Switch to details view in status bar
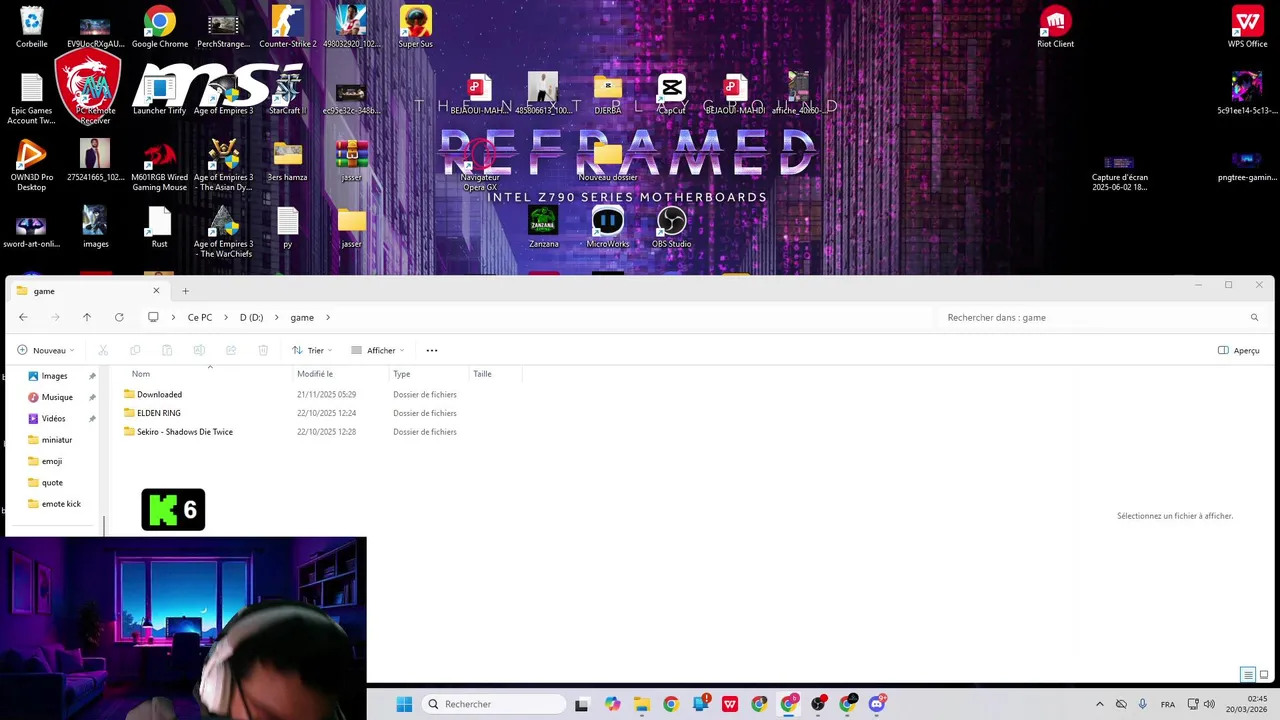Viewport: 1280px width, 720px height. pos(1247,675)
